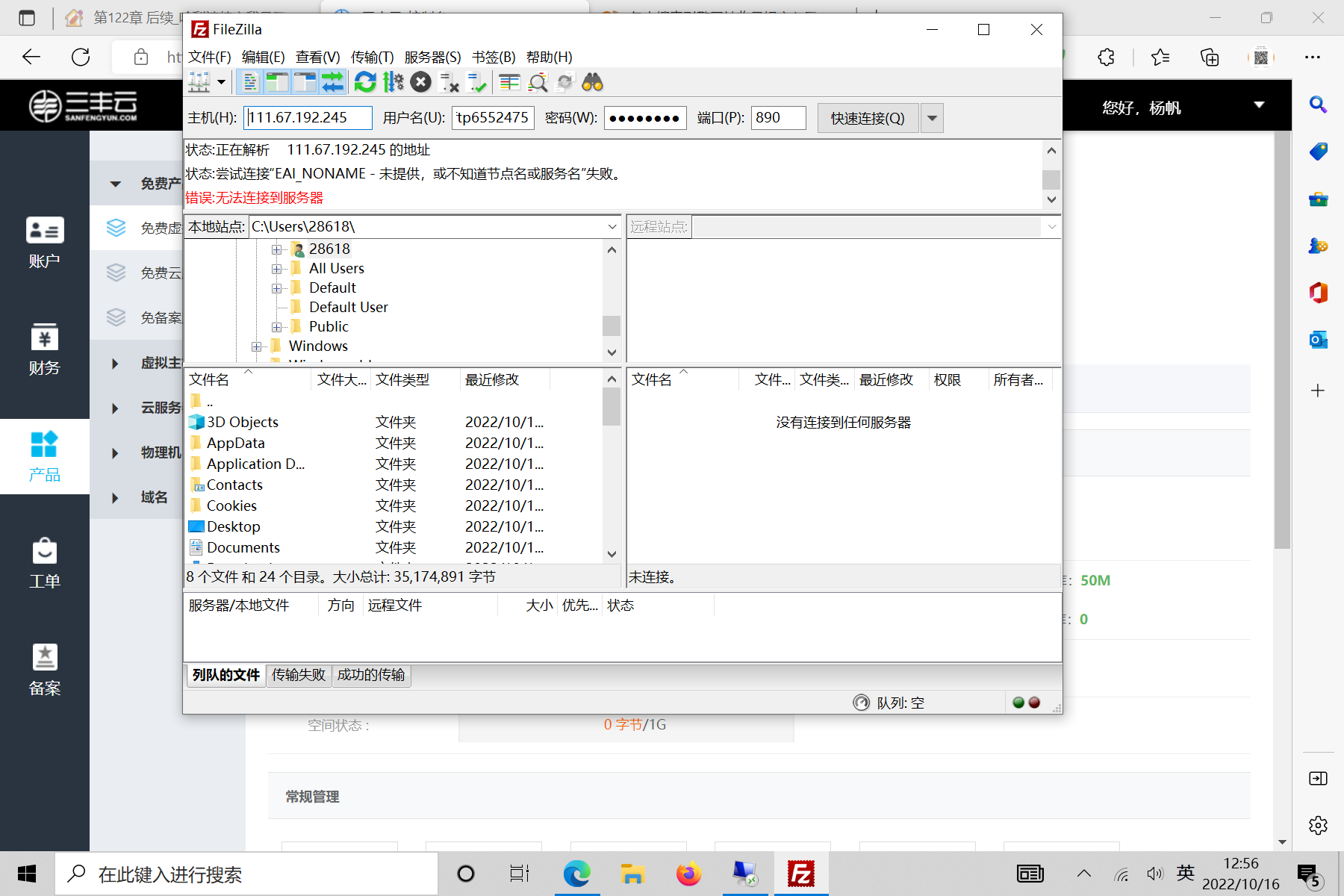Viewport: 1344px width, 896px height.
Task: Open 备案 in website sidebar
Action: (45, 670)
